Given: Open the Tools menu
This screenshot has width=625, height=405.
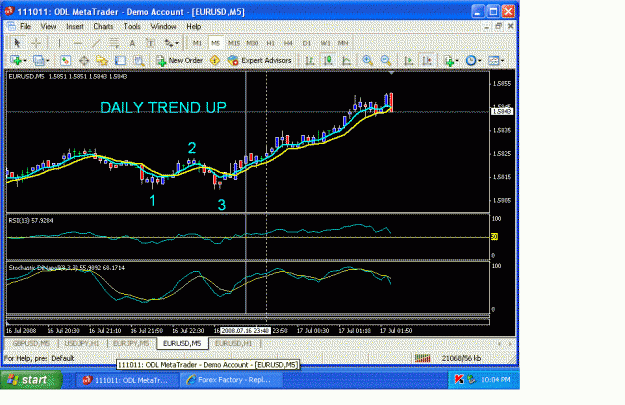Looking at the screenshot, I should 132,27.
